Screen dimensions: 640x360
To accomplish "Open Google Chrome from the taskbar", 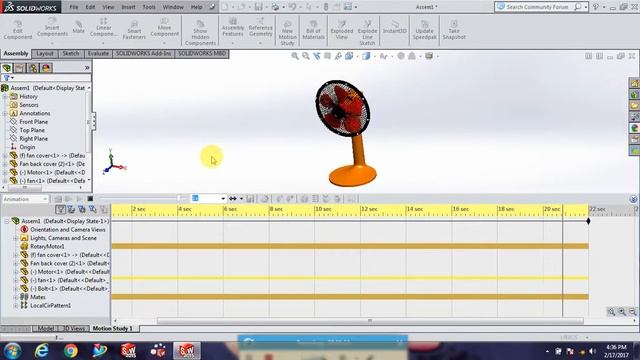I will tap(71, 351).
